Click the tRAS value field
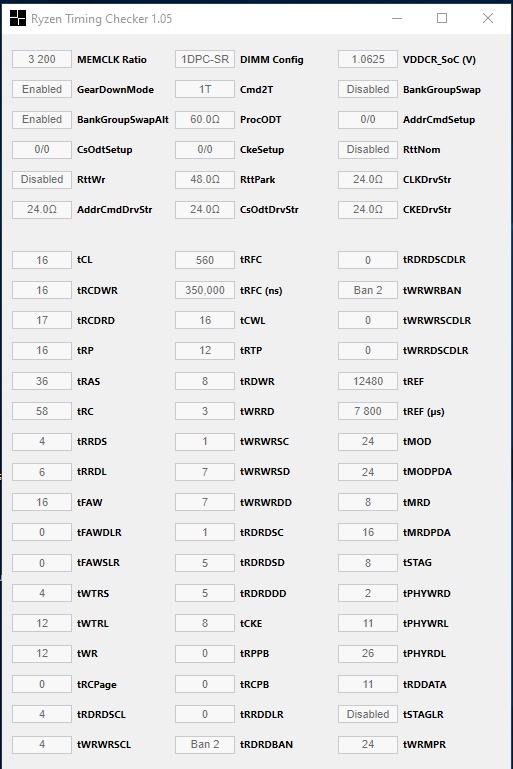513x769 pixels. point(42,381)
